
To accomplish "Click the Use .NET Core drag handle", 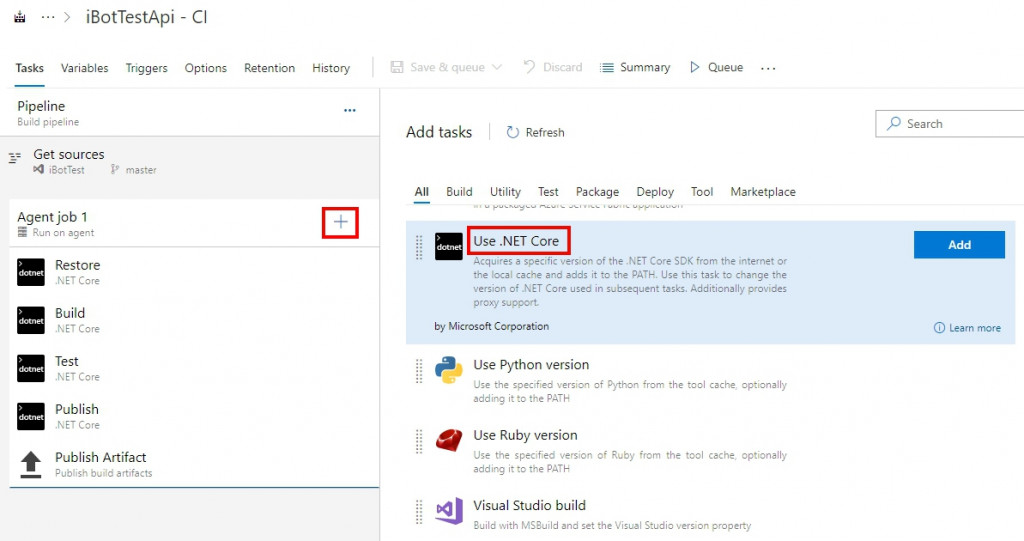I will 419,247.
